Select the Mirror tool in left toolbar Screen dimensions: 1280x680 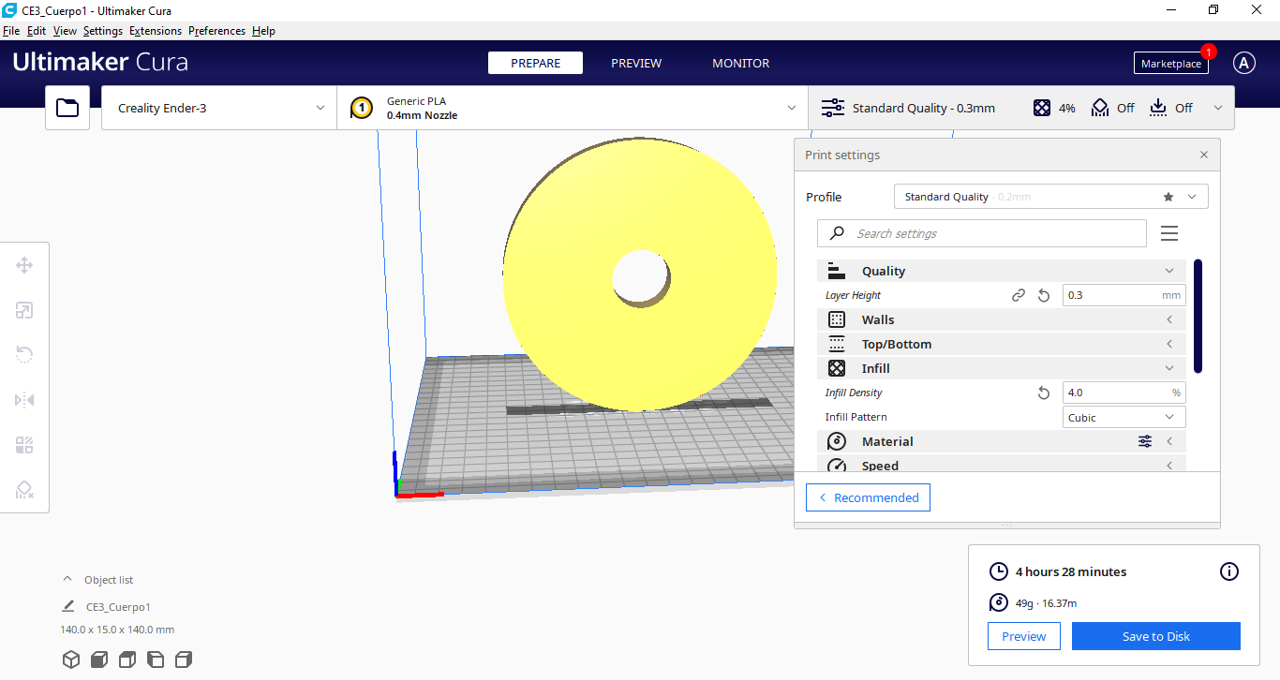pos(25,400)
